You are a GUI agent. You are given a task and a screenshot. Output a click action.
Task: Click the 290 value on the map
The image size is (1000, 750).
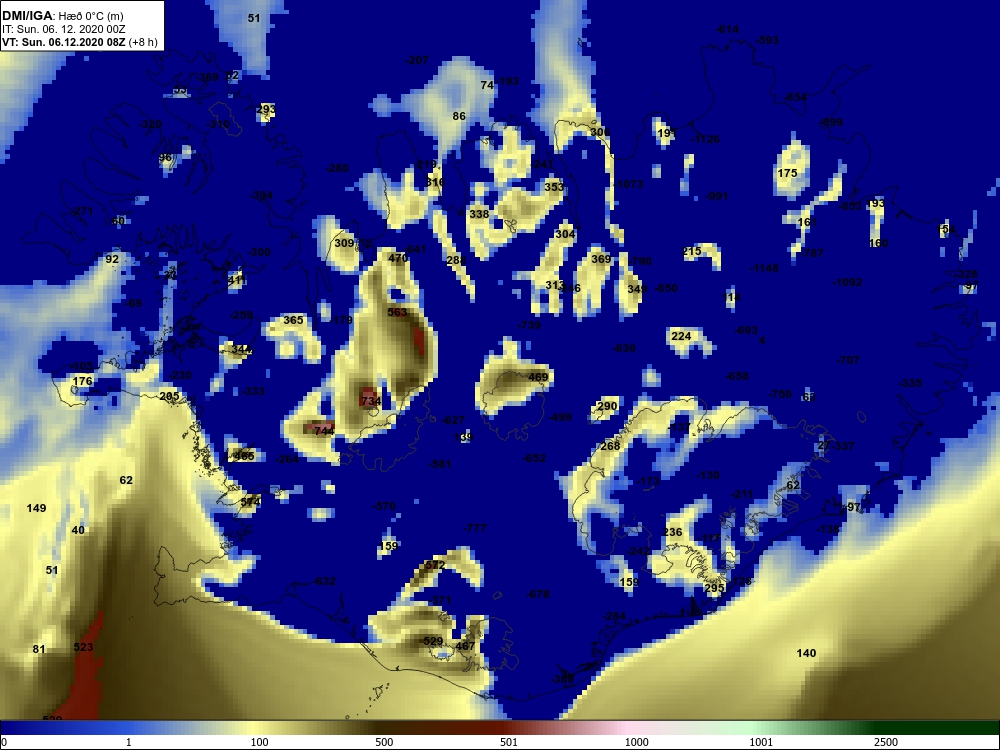point(607,406)
